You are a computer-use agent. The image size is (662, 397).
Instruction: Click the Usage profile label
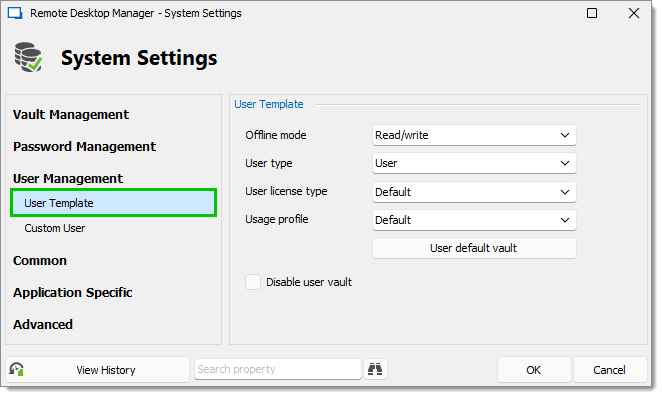click(277, 219)
